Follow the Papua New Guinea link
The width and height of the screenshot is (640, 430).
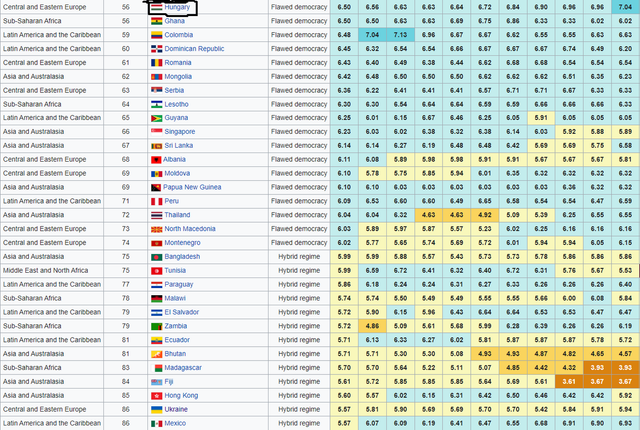pos(192,187)
